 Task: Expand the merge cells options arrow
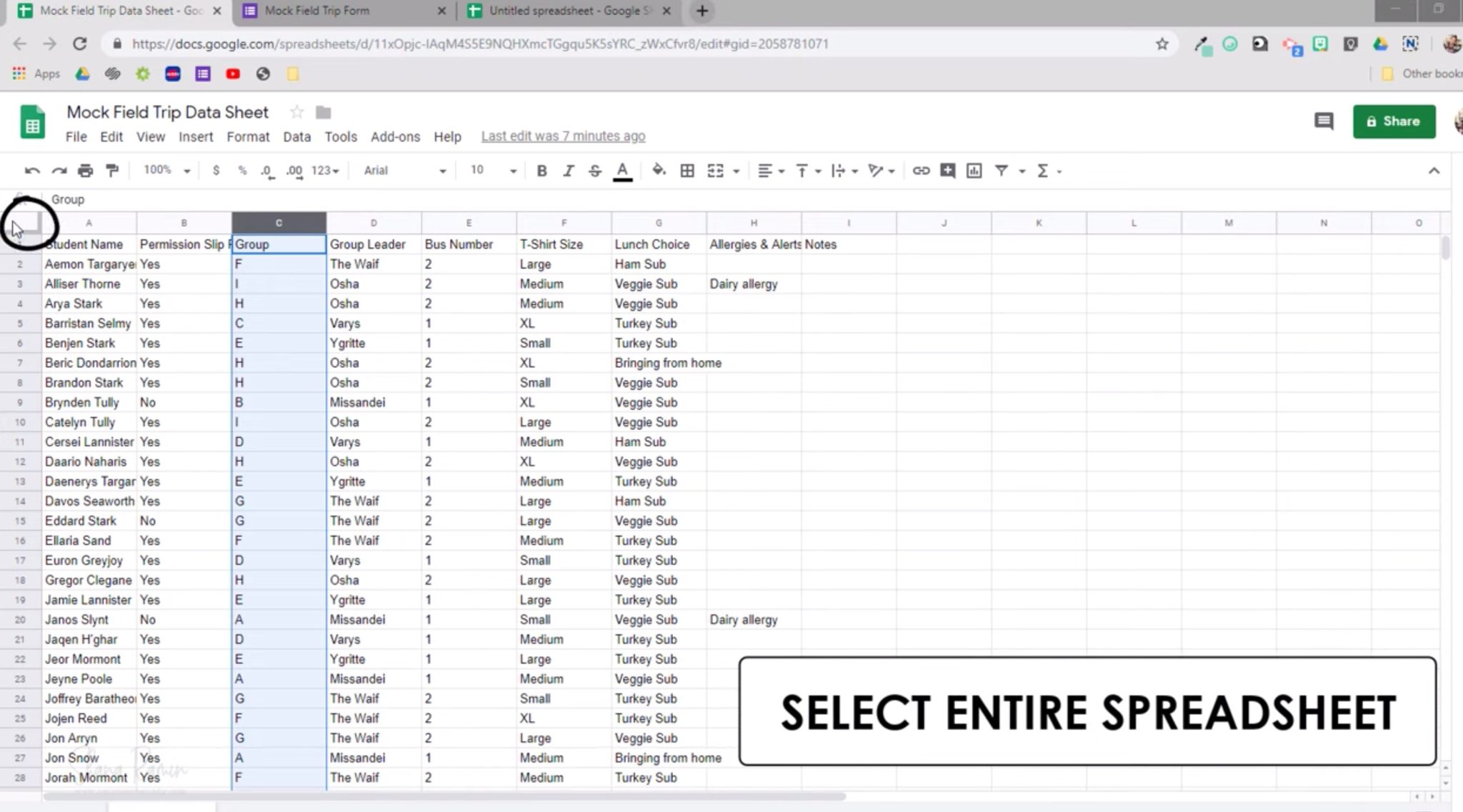736,171
